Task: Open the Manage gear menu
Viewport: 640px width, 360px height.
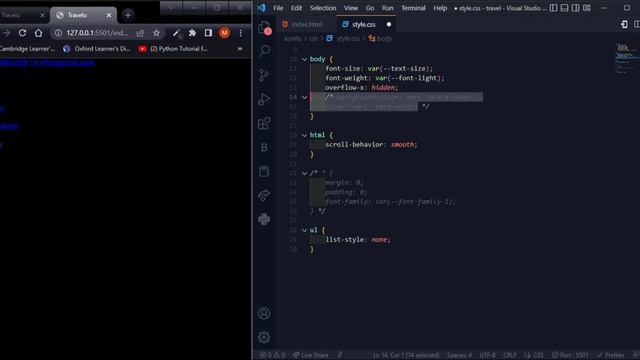Action: 264,337
